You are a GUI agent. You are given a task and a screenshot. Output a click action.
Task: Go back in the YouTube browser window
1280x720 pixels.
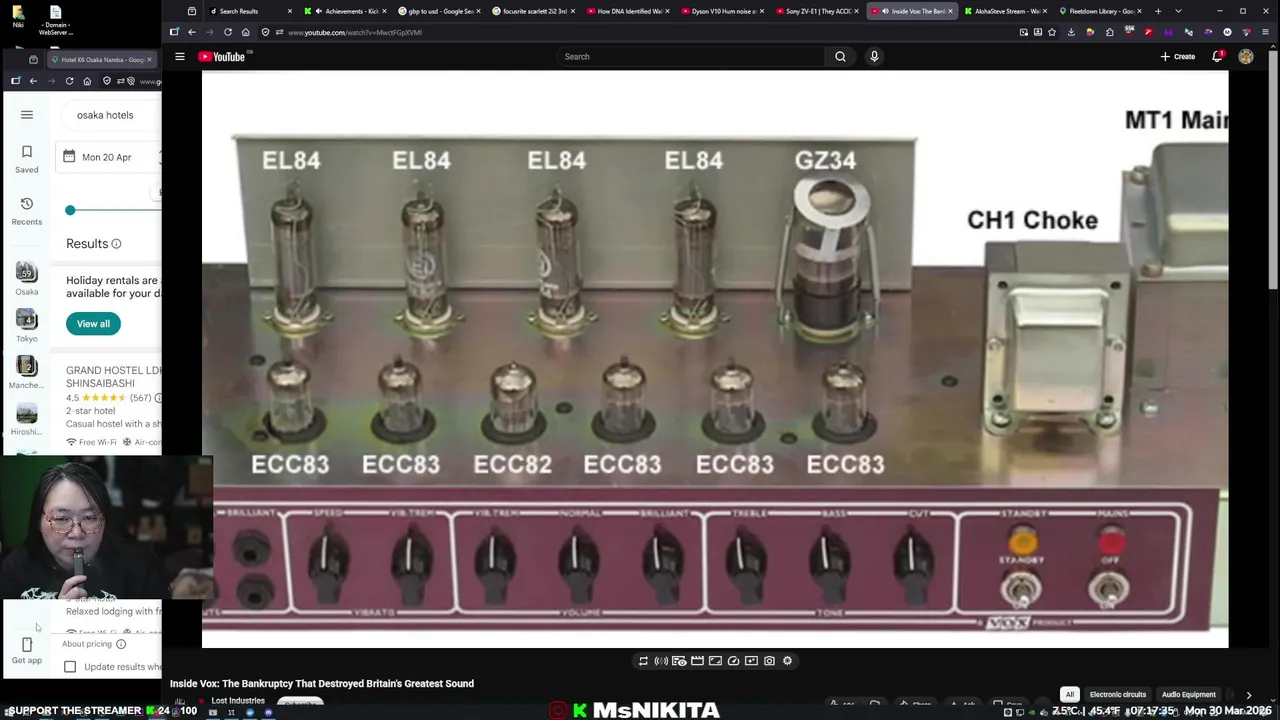pos(192,32)
